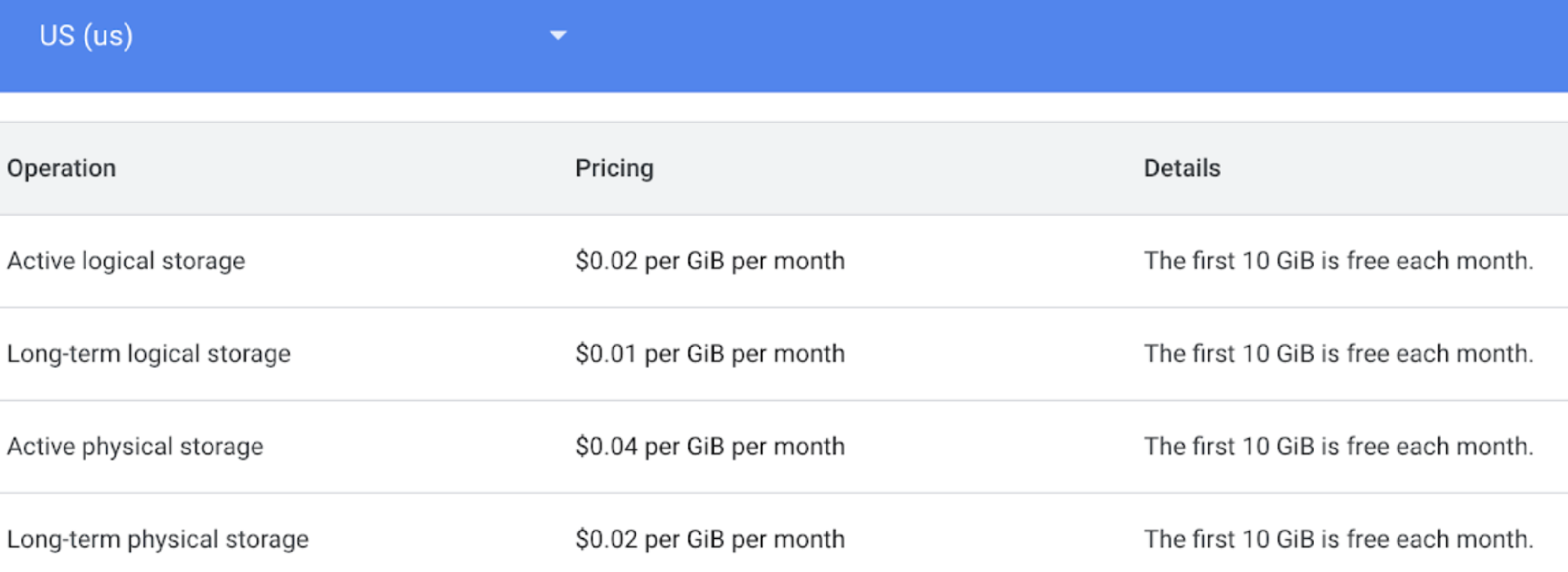
Task: Select the Active physical storage row label
Action: point(135,447)
